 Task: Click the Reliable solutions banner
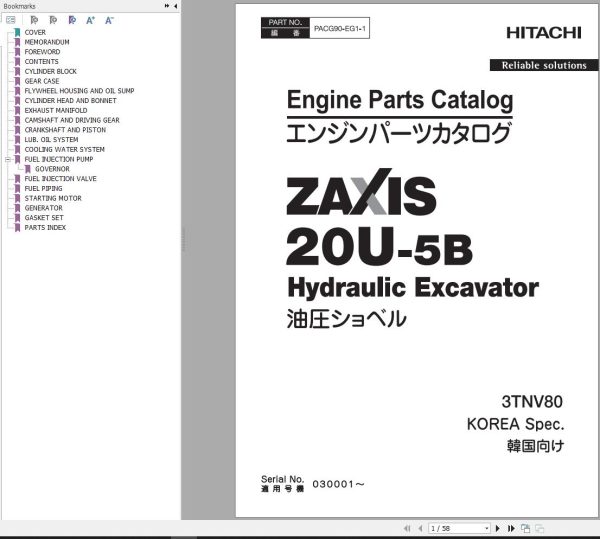point(544,65)
